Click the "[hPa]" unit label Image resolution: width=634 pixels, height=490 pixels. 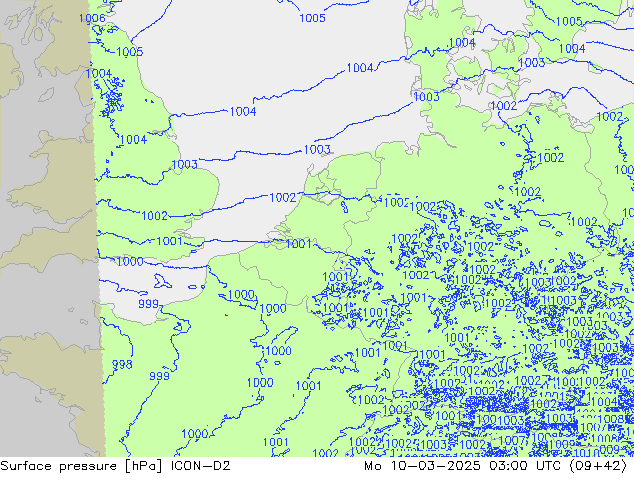[x=144, y=466]
